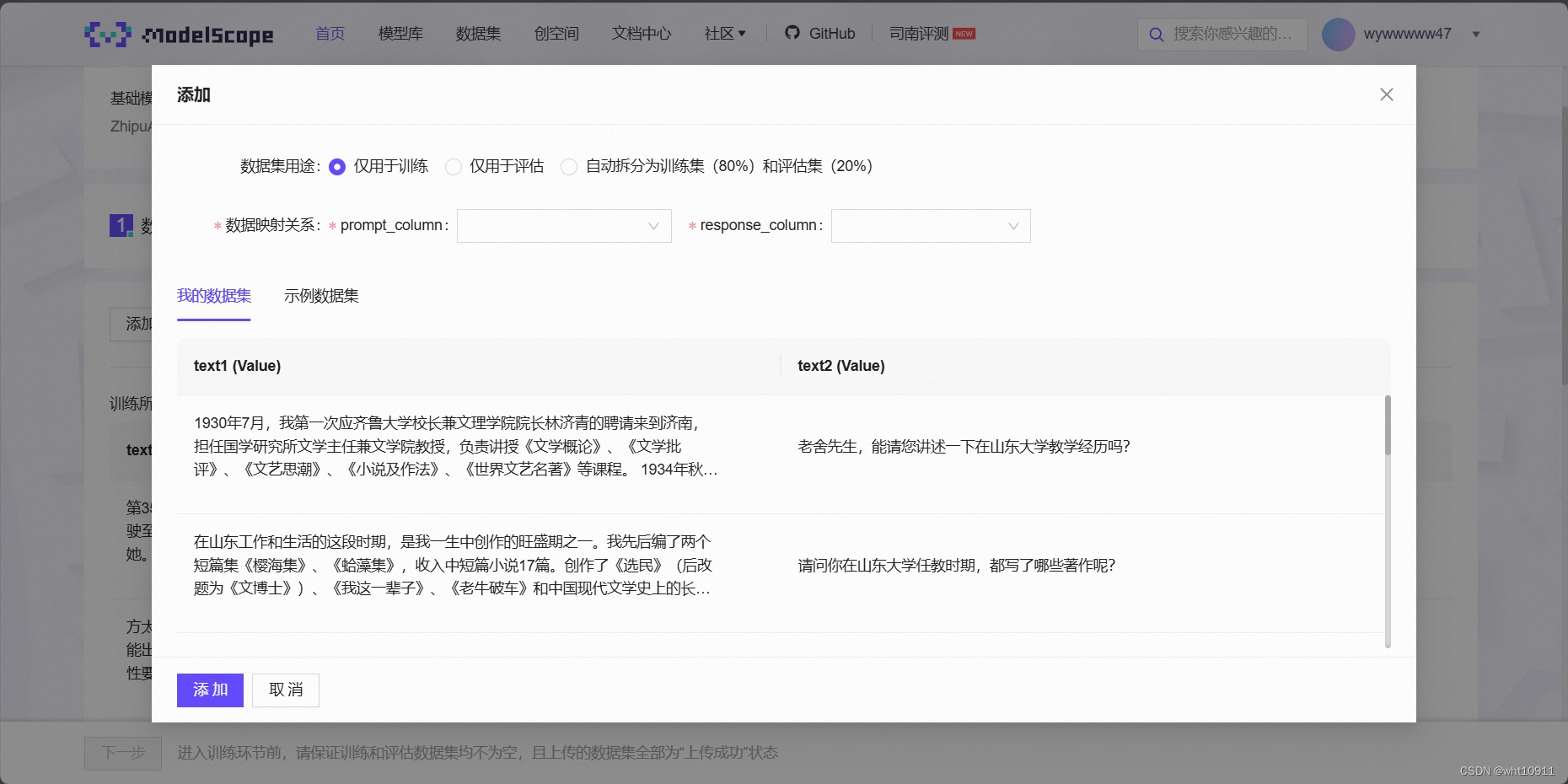Screen dimensions: 1568x784
Task: Select the auto-split 80%/20% radio option
Action: coord(569,167)
